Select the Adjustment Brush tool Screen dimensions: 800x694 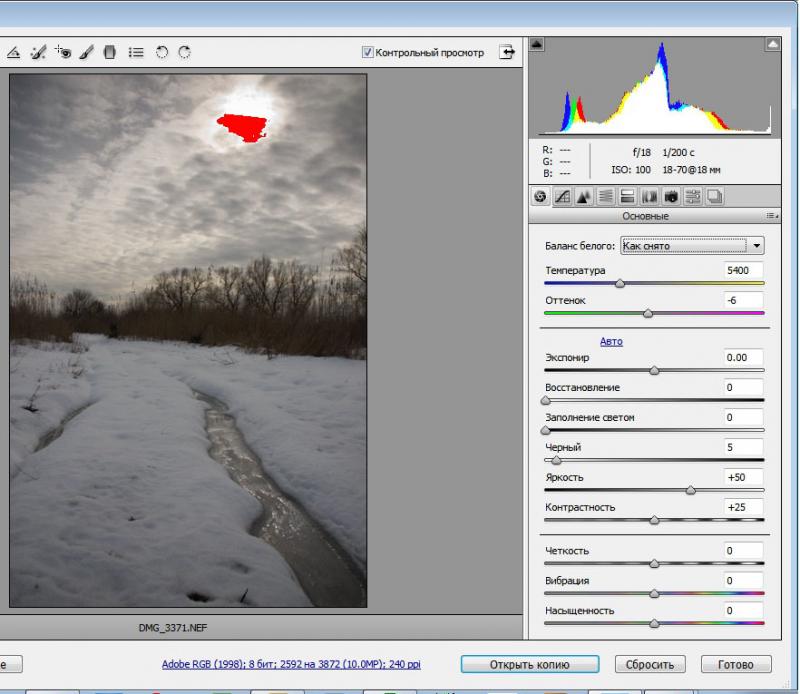point(86,52)
